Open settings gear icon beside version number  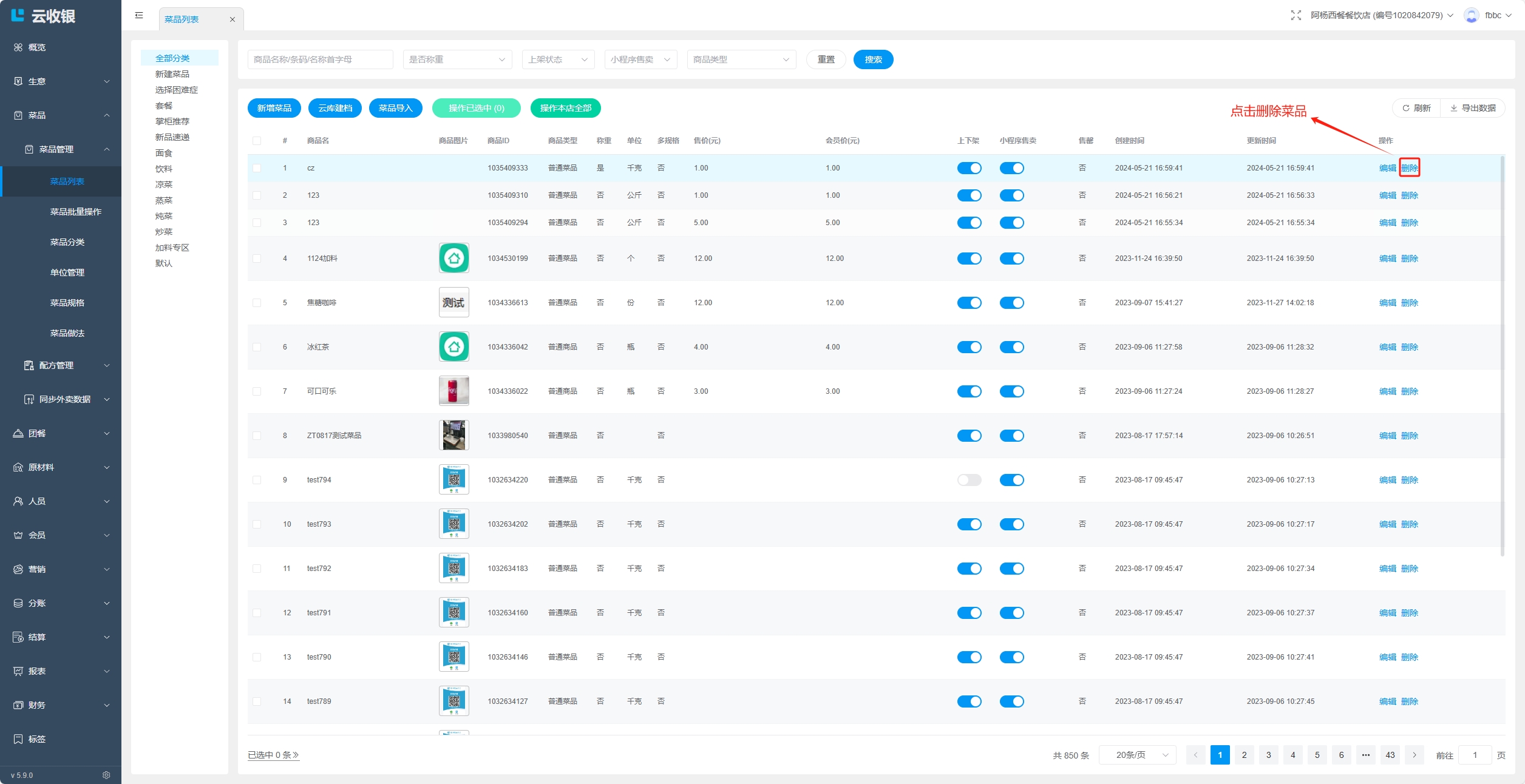click(106, 775)
